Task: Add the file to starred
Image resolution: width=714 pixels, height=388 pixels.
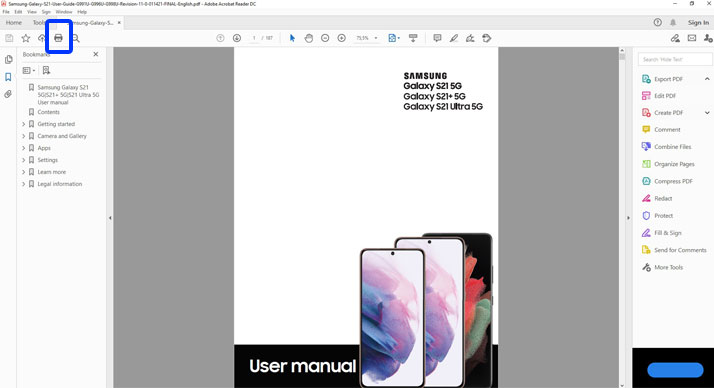Action: coord(26,38)
